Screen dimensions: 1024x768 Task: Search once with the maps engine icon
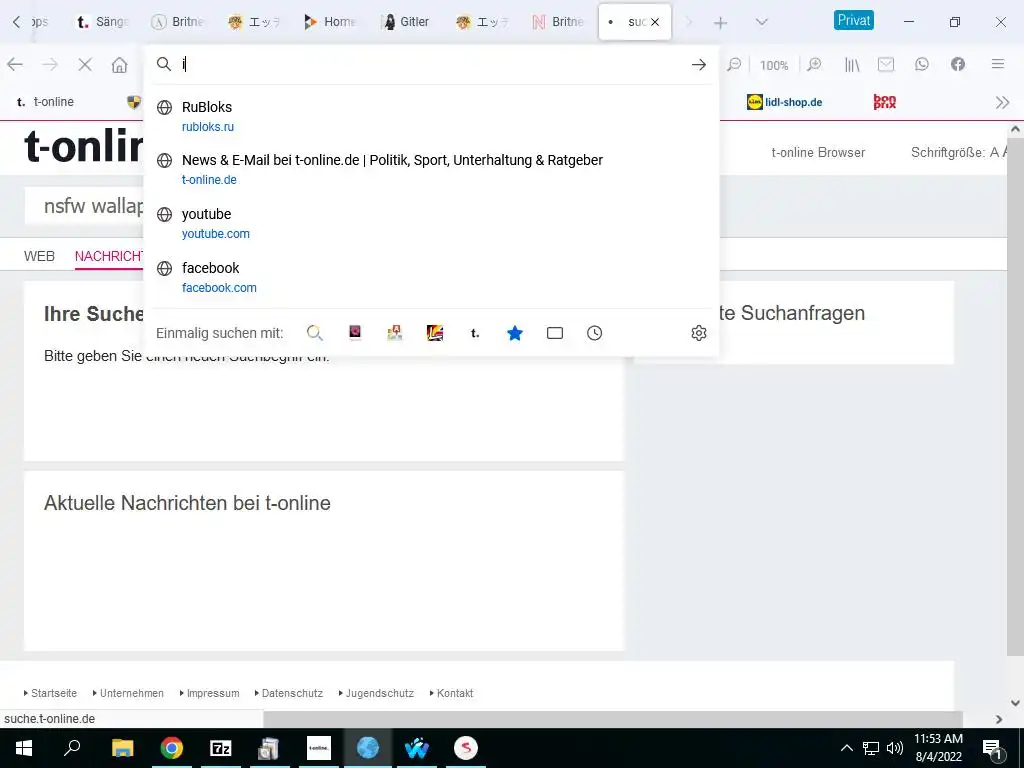394,333
